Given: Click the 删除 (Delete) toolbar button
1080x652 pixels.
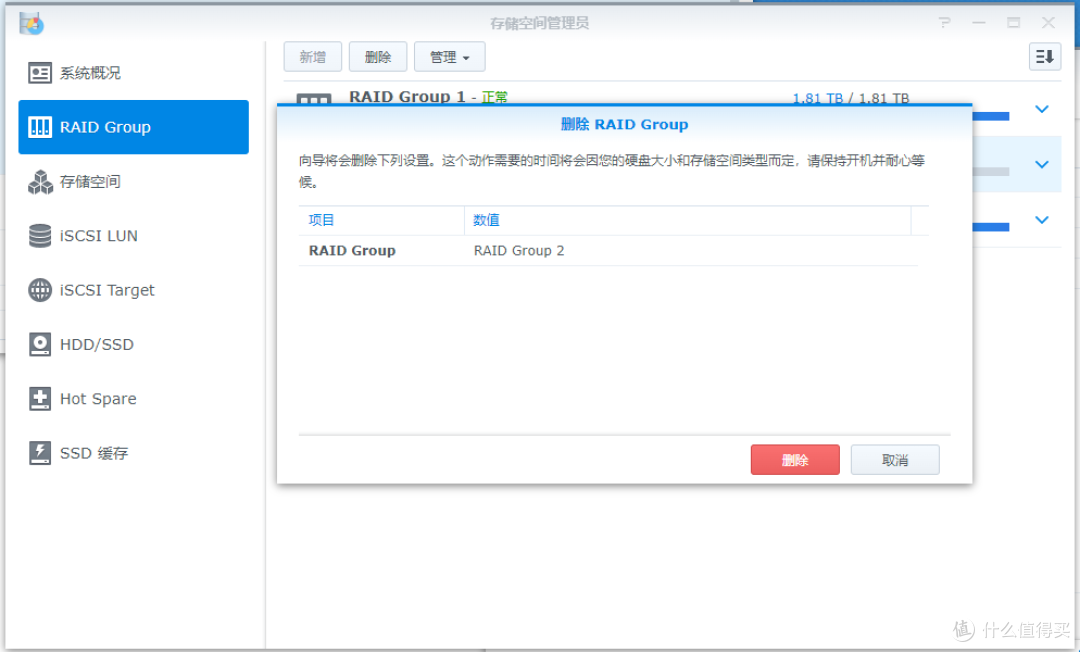Looking at the screenshot, I should tap(377, 56).
